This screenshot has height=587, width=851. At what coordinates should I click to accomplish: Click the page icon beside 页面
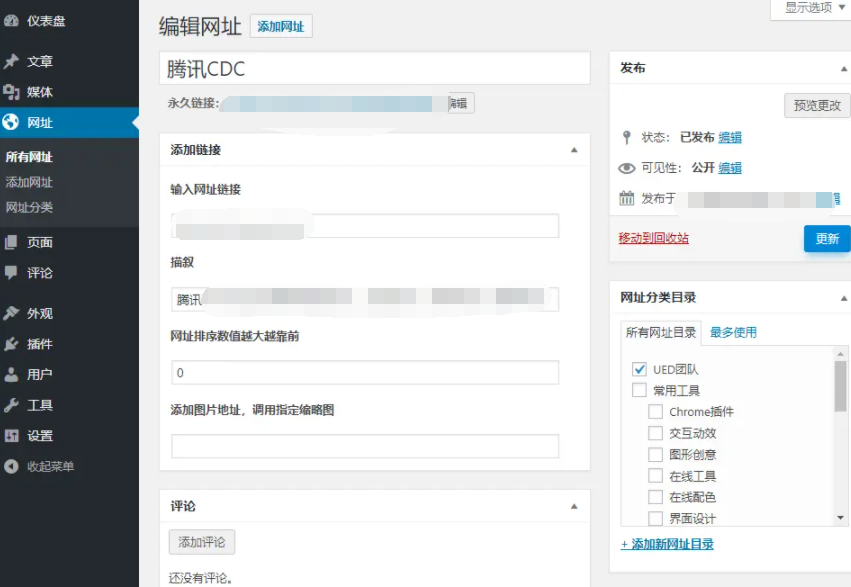click(x=11, y=242)
